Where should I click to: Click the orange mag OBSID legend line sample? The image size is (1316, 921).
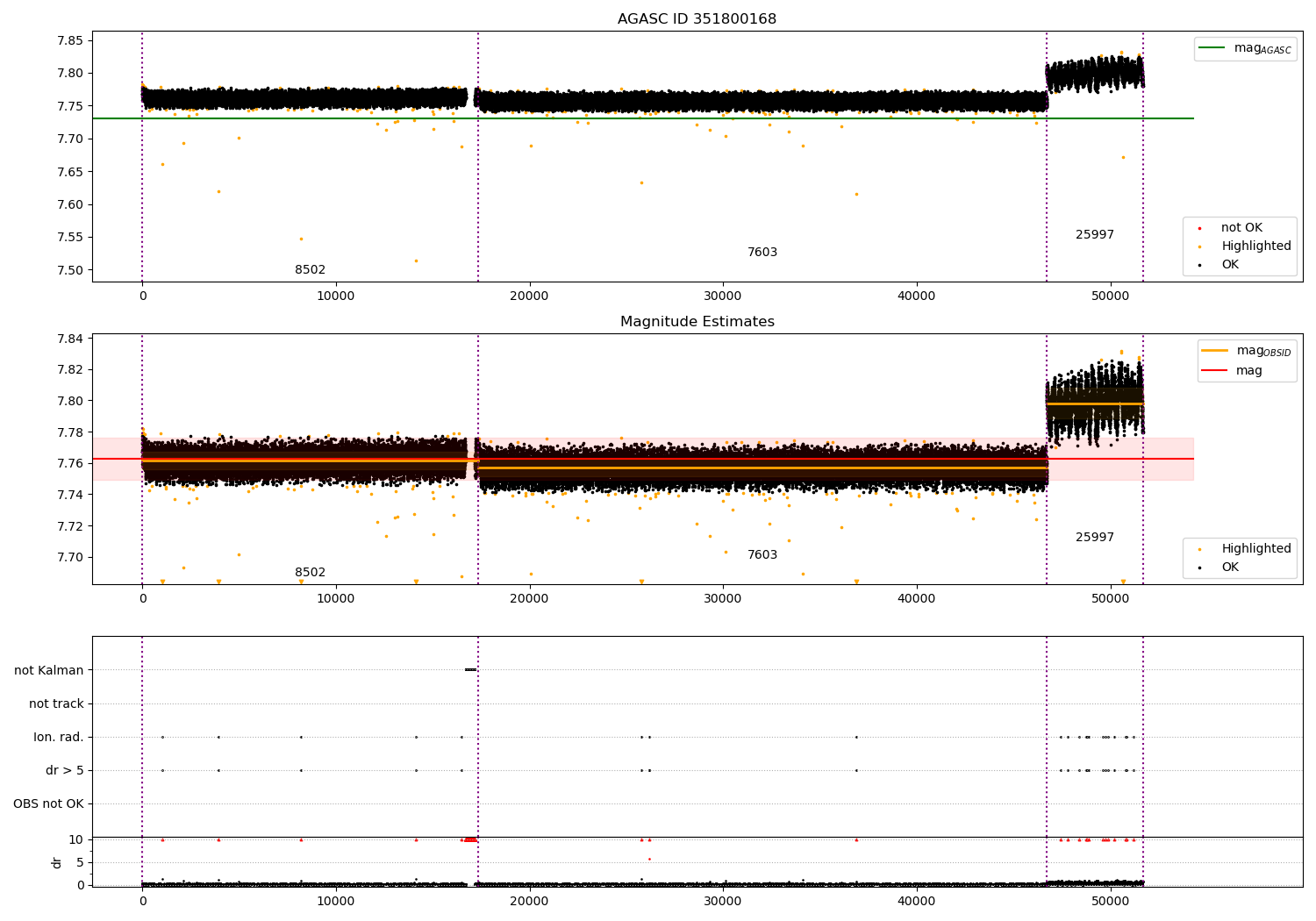click(1215, 350)
